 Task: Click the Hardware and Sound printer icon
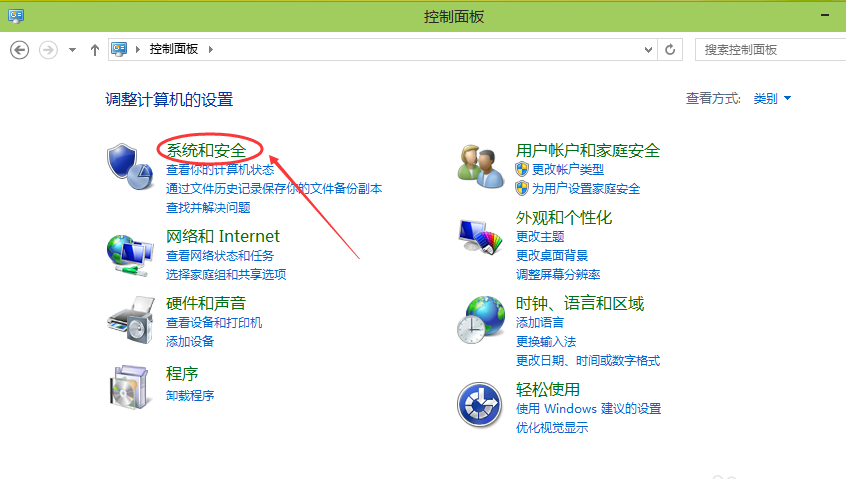tap(130, 320)
